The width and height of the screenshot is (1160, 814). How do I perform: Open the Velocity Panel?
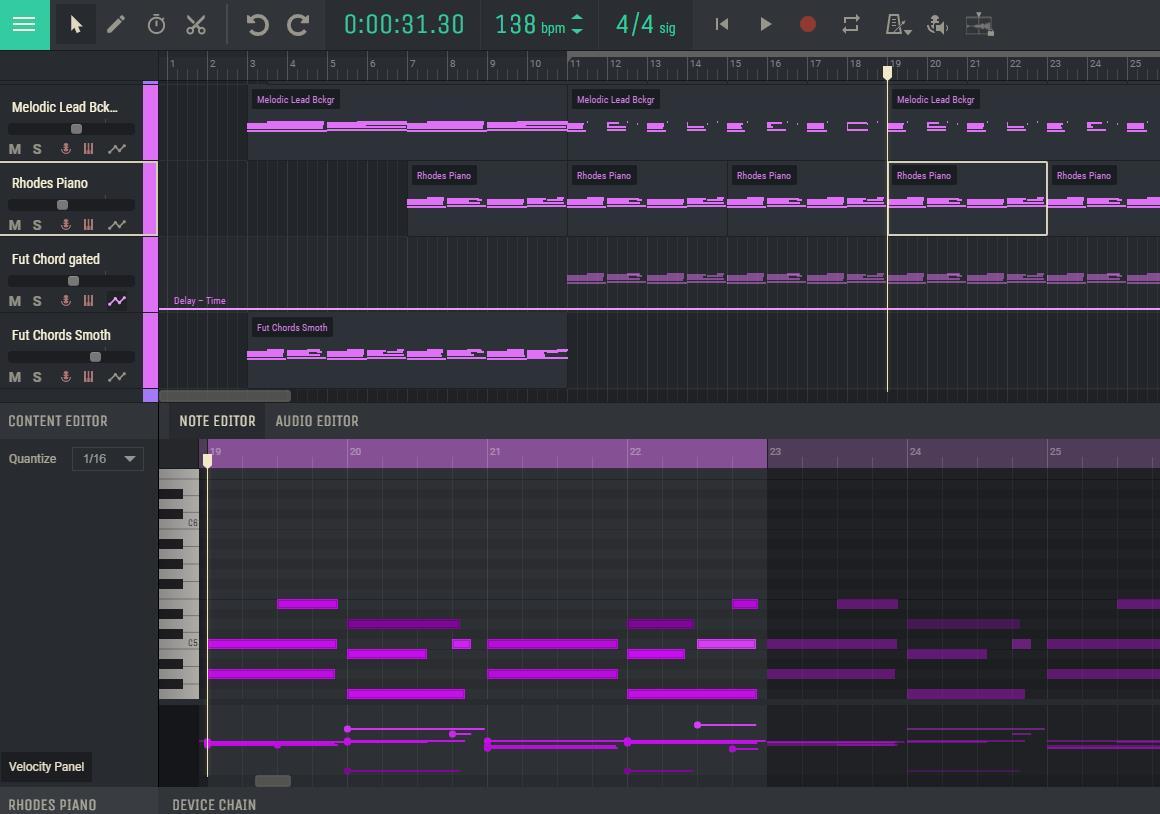[46, 766]
